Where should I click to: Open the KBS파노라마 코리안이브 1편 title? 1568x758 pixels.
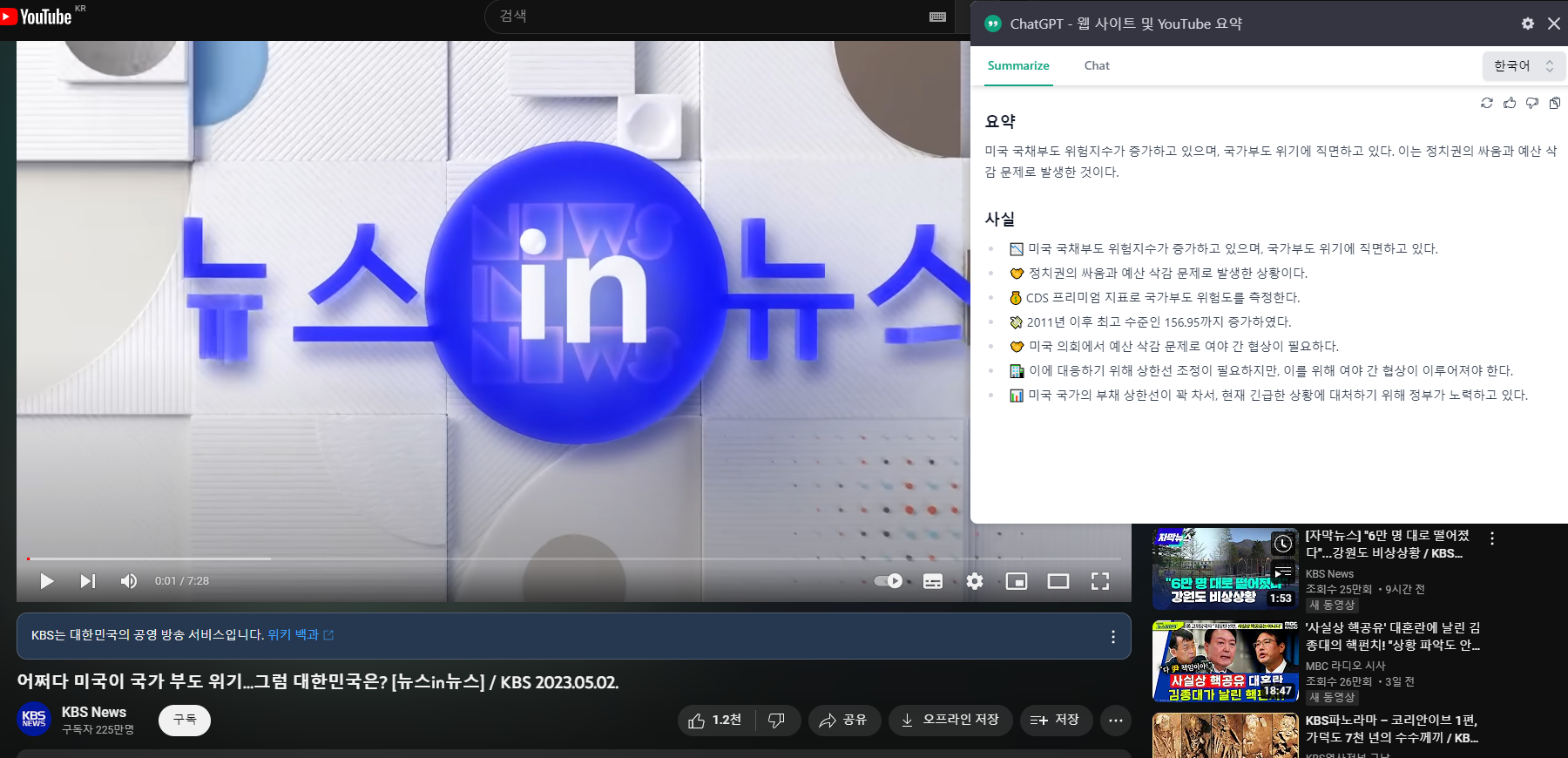click(x=1392, y=728)
